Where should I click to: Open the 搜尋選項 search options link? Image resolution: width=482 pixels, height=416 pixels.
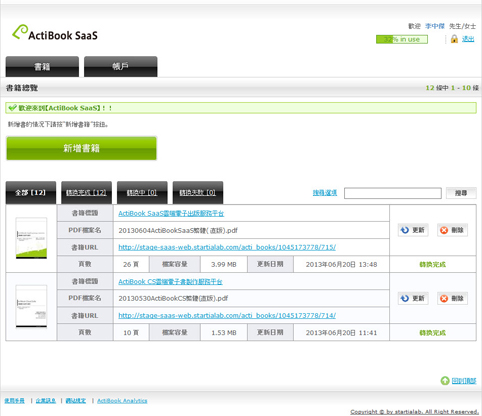325,193
